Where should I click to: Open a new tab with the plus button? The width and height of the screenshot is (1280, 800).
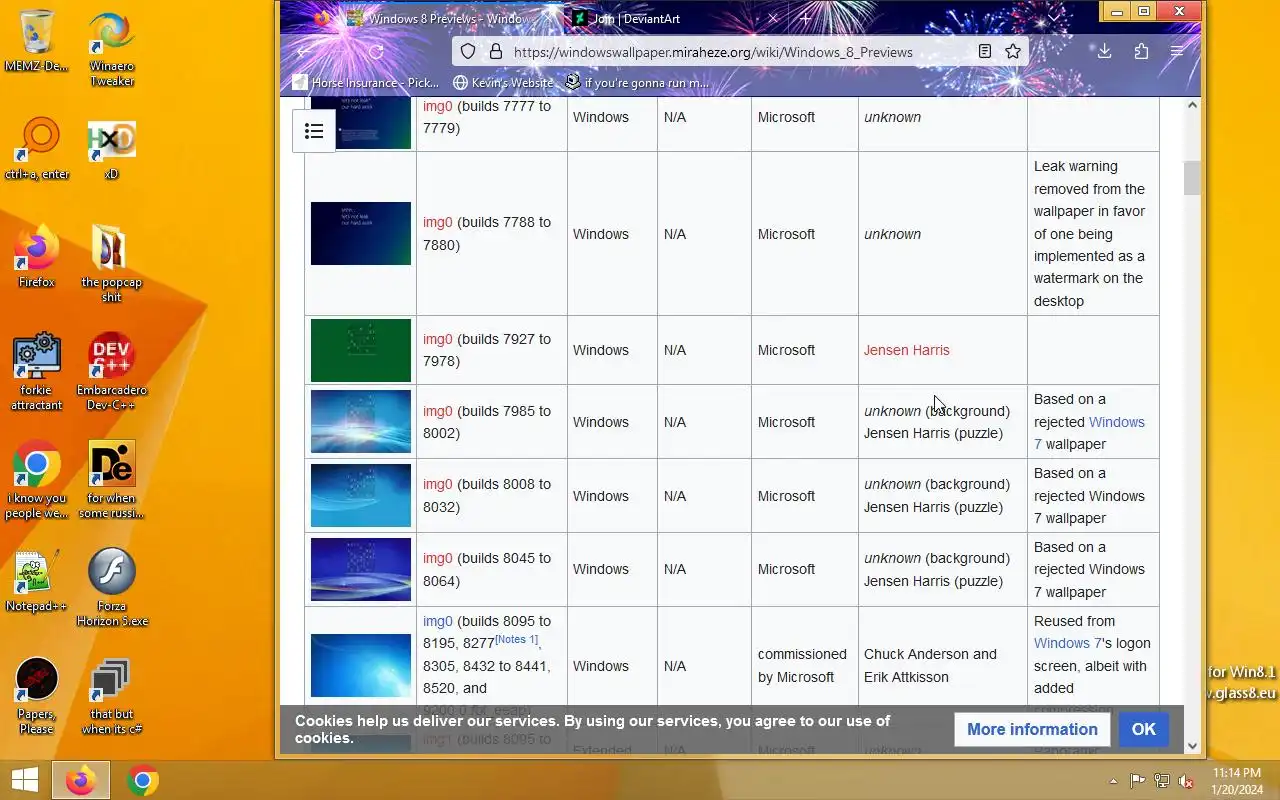[805, 18]
